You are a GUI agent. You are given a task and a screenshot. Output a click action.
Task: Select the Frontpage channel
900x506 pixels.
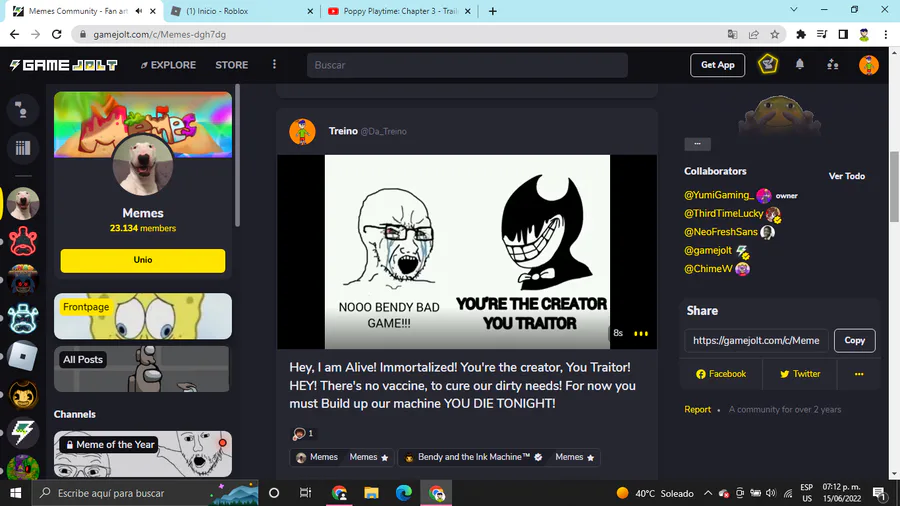click(143, 316)
